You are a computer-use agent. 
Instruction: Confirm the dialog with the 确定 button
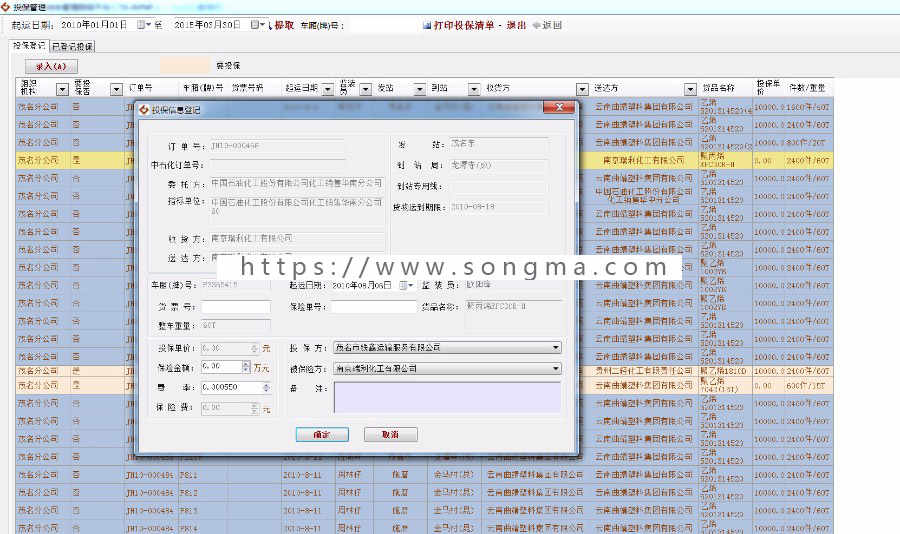point(322,435)
